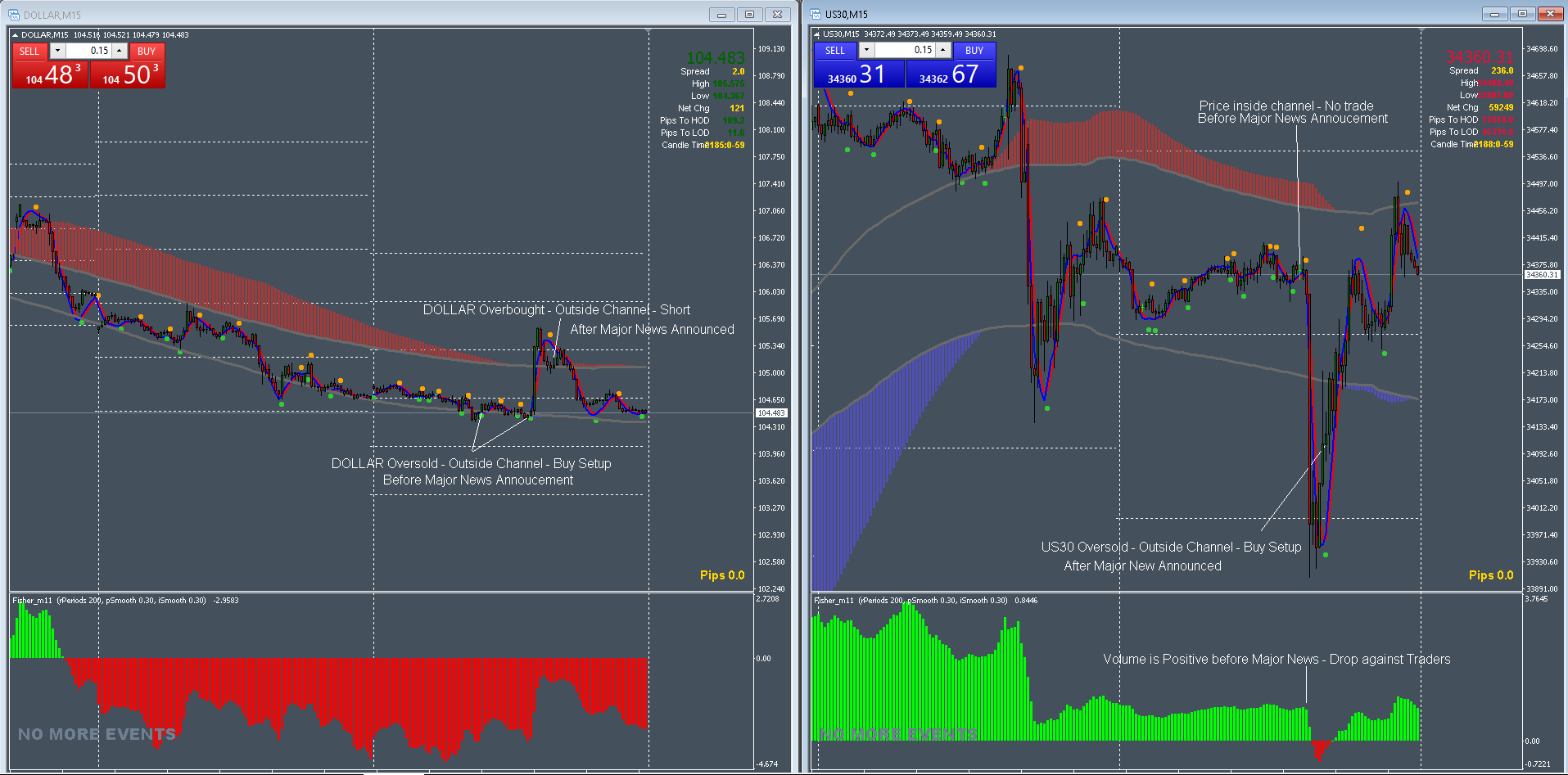Click the chart shift marker on US30 chart

click(1421, 31)
